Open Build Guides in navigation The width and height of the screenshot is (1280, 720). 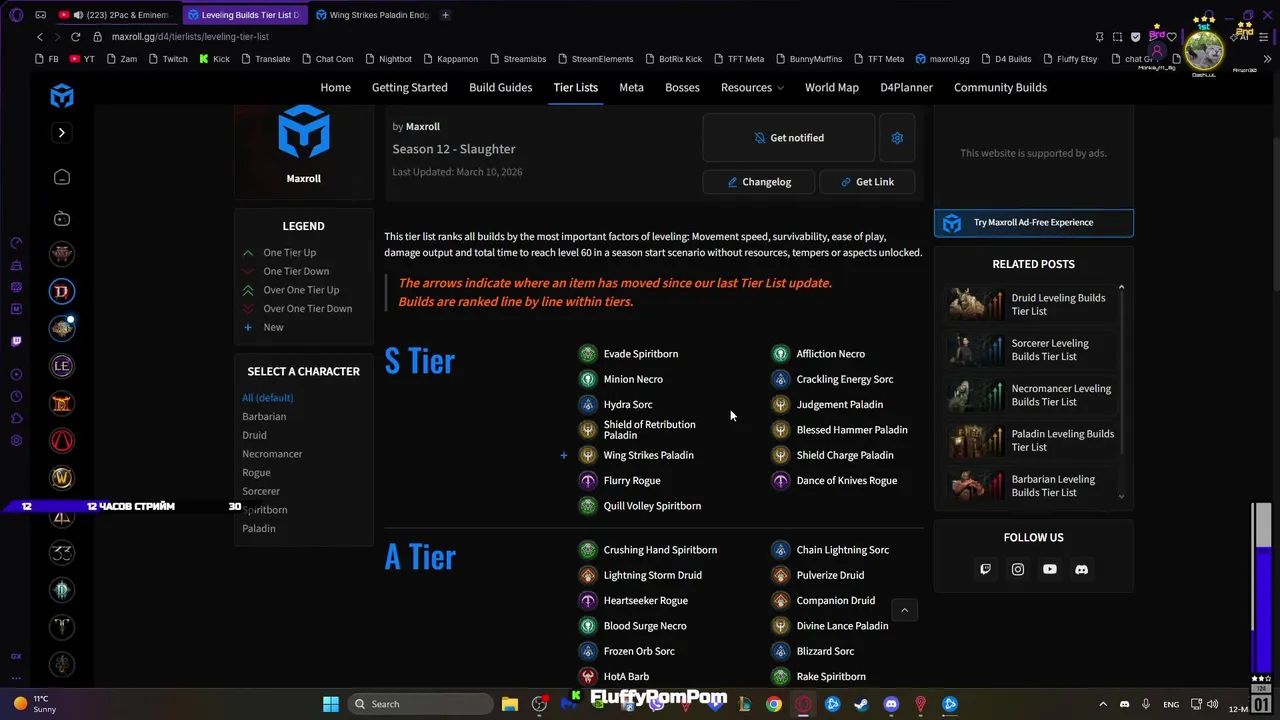[x=501, y=87]
